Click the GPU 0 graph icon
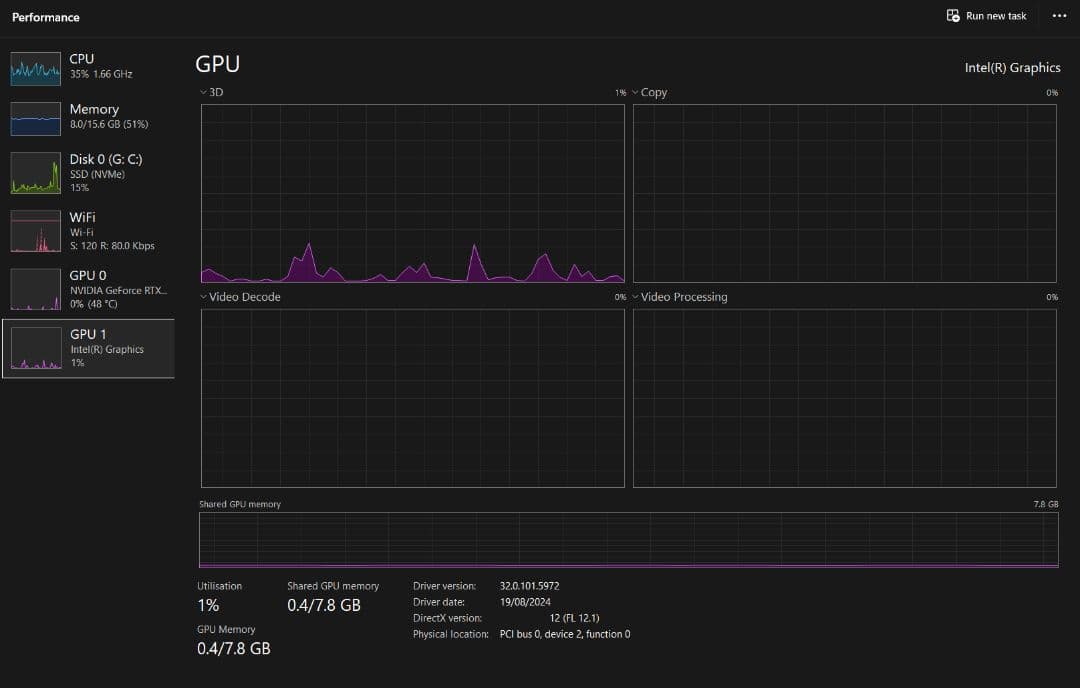The height and width of the screenshot is (688, 1080). pos(35,289)
